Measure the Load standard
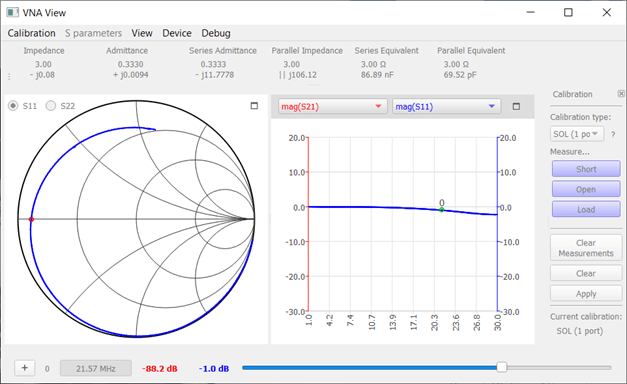This screenshot has width=627, height=384. click(x=586, y=209)
